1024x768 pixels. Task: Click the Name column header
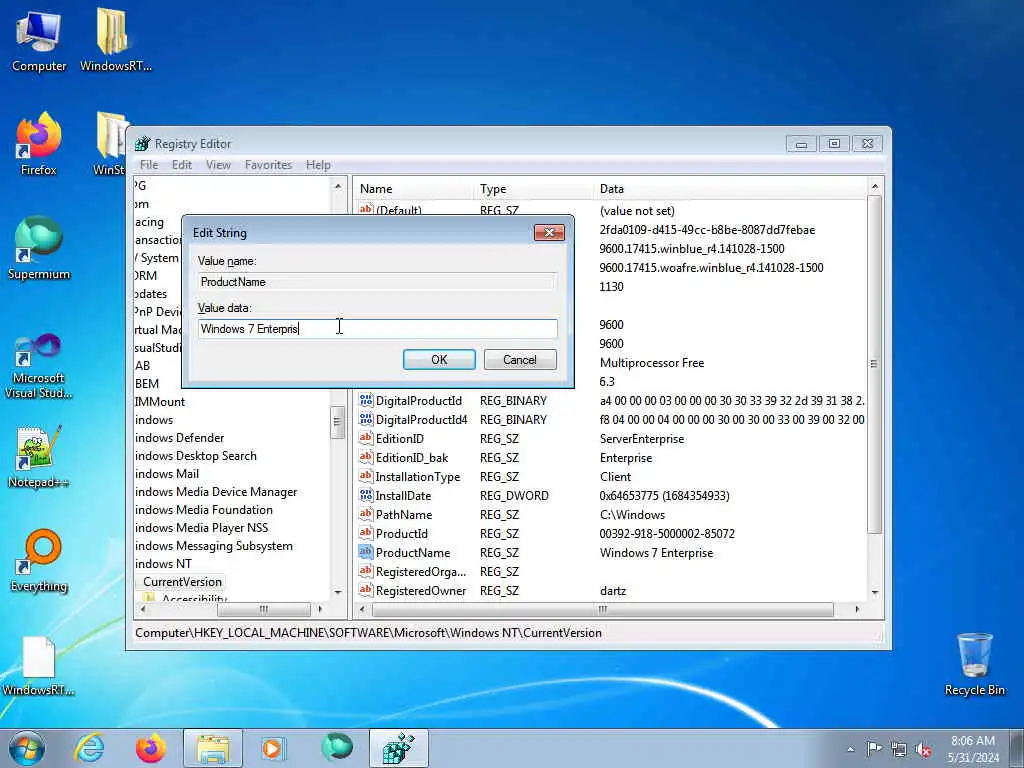click(413, 189)
